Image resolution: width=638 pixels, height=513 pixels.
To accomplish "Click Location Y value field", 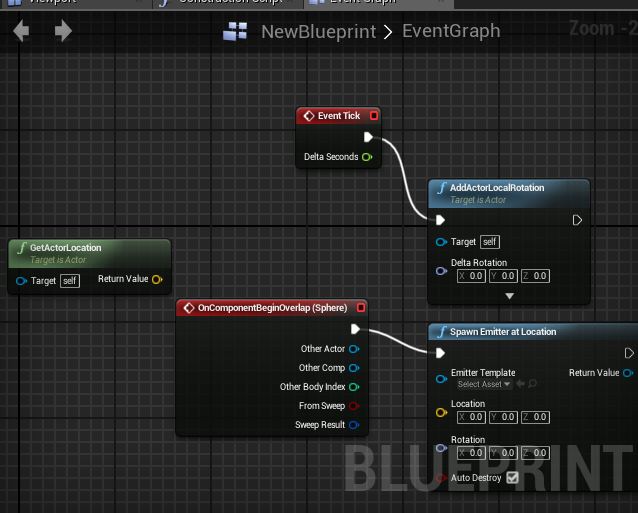I will click(503, 417).
